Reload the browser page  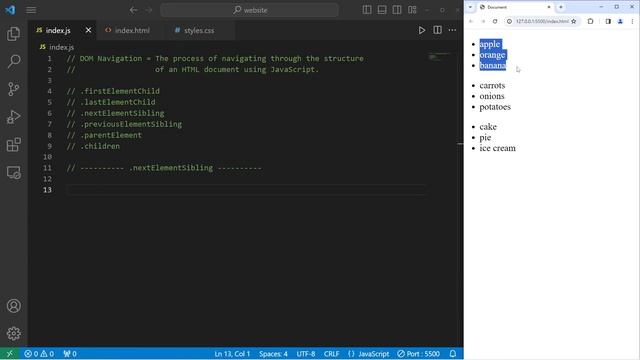[495, 21]
